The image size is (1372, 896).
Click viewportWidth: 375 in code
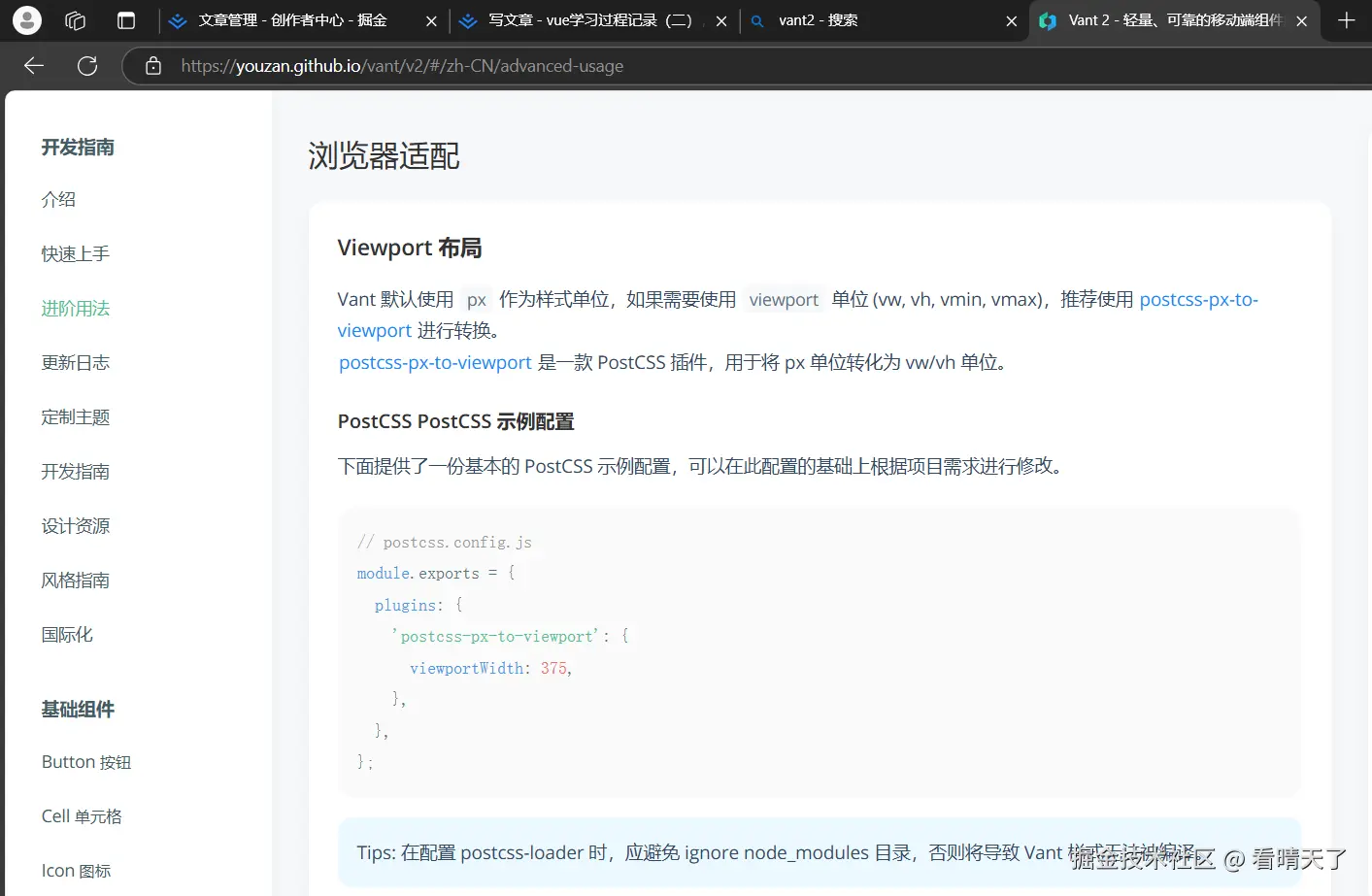point(488,668)
